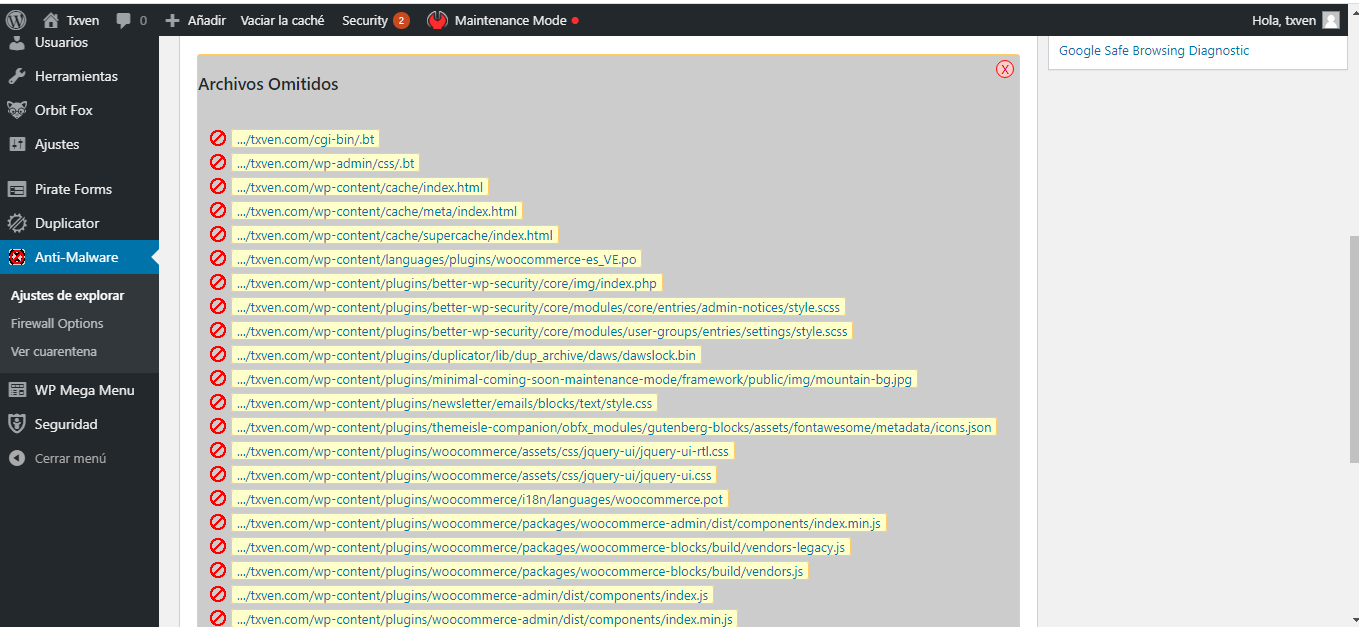
Task: Open the comments bubble icon
Action: tap(124, 20)
